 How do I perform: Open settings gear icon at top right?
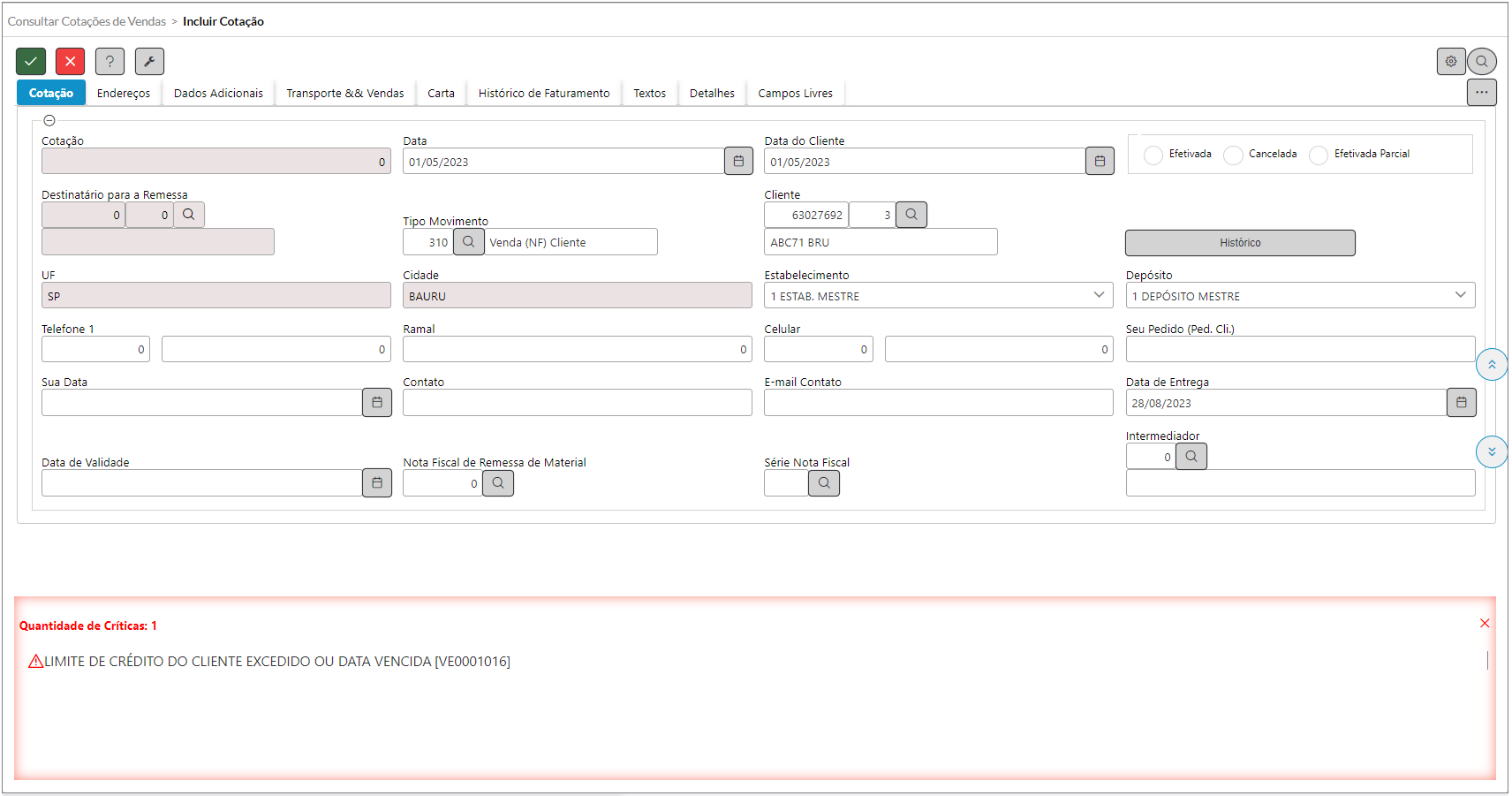(1450, 61)
